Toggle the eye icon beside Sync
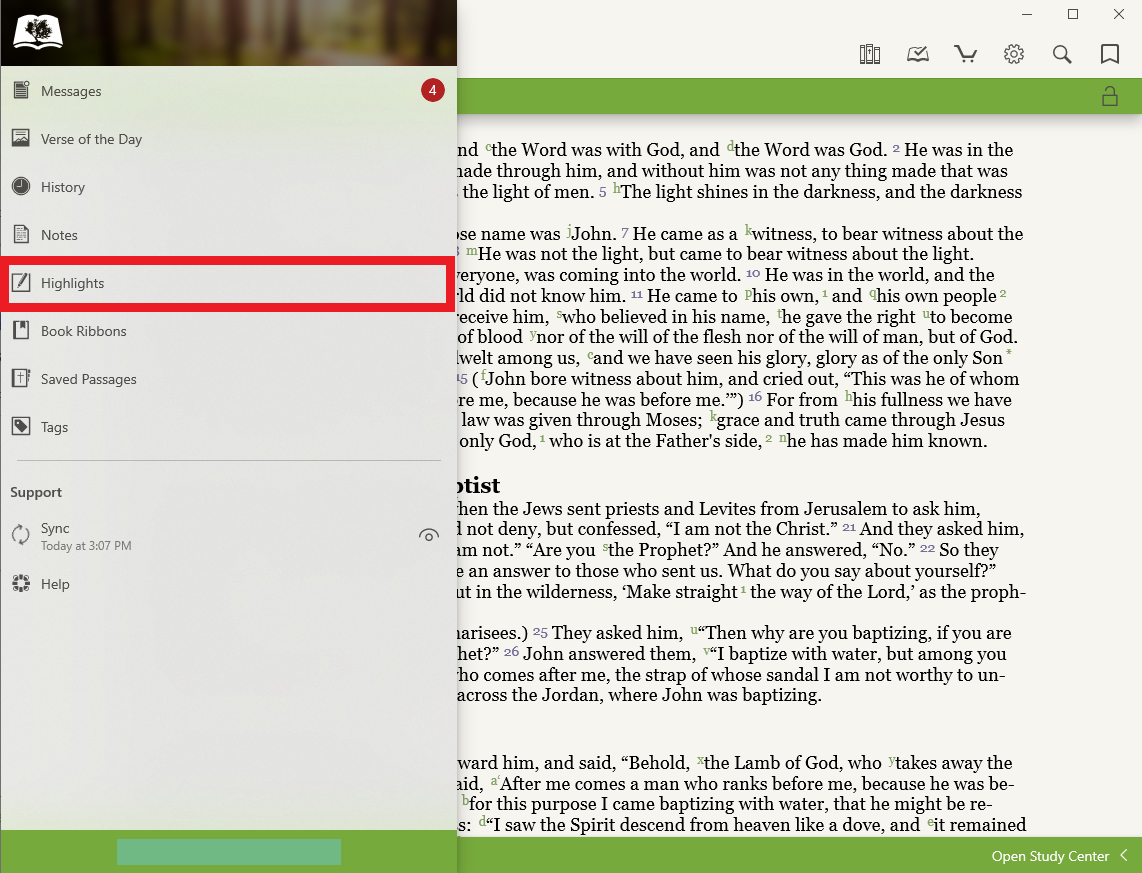This screenshot has height=873, width=1142. pyautogui.click(x=428, y=536)
